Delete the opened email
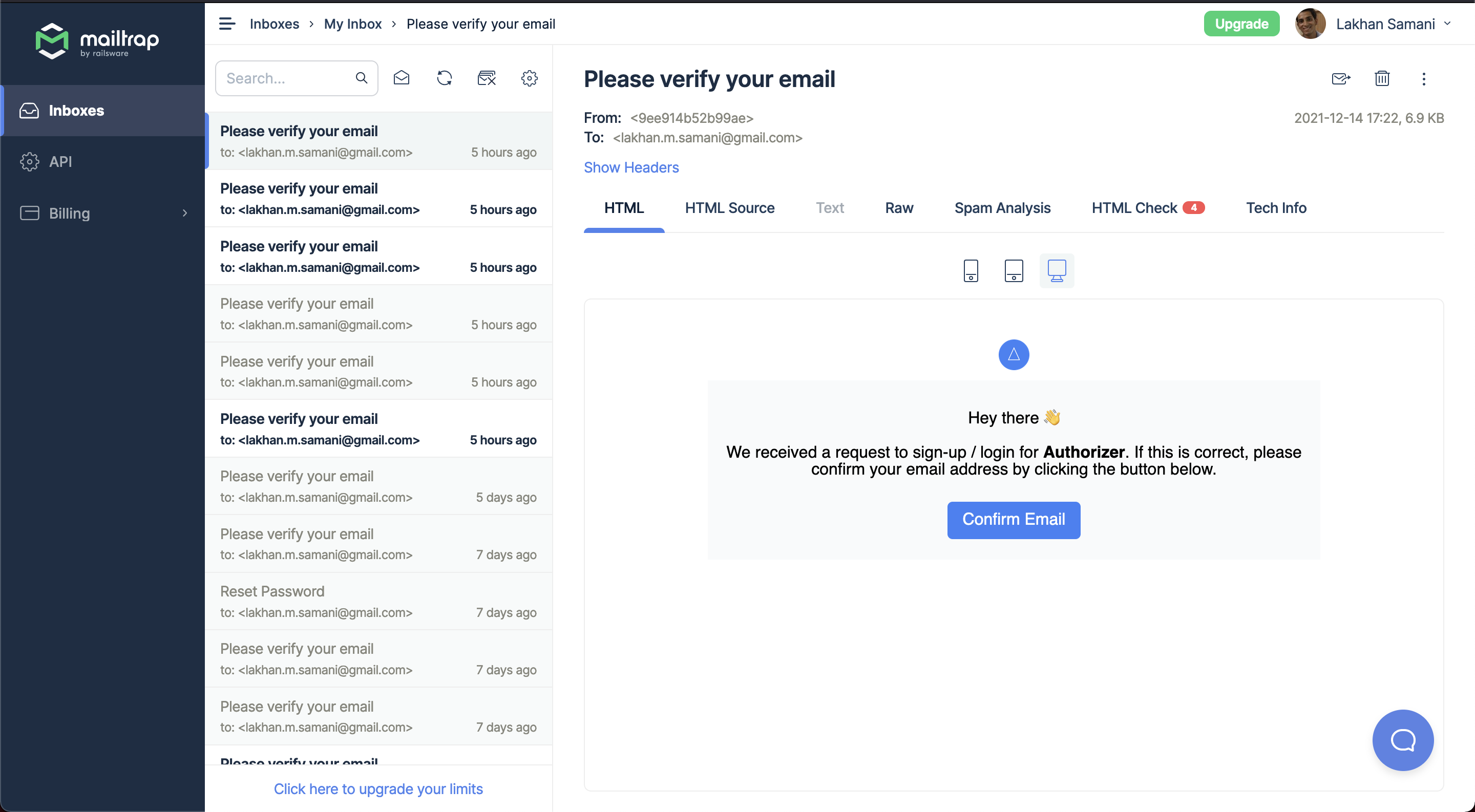Screen dimensions: 1475x812 coord(1382,78)
